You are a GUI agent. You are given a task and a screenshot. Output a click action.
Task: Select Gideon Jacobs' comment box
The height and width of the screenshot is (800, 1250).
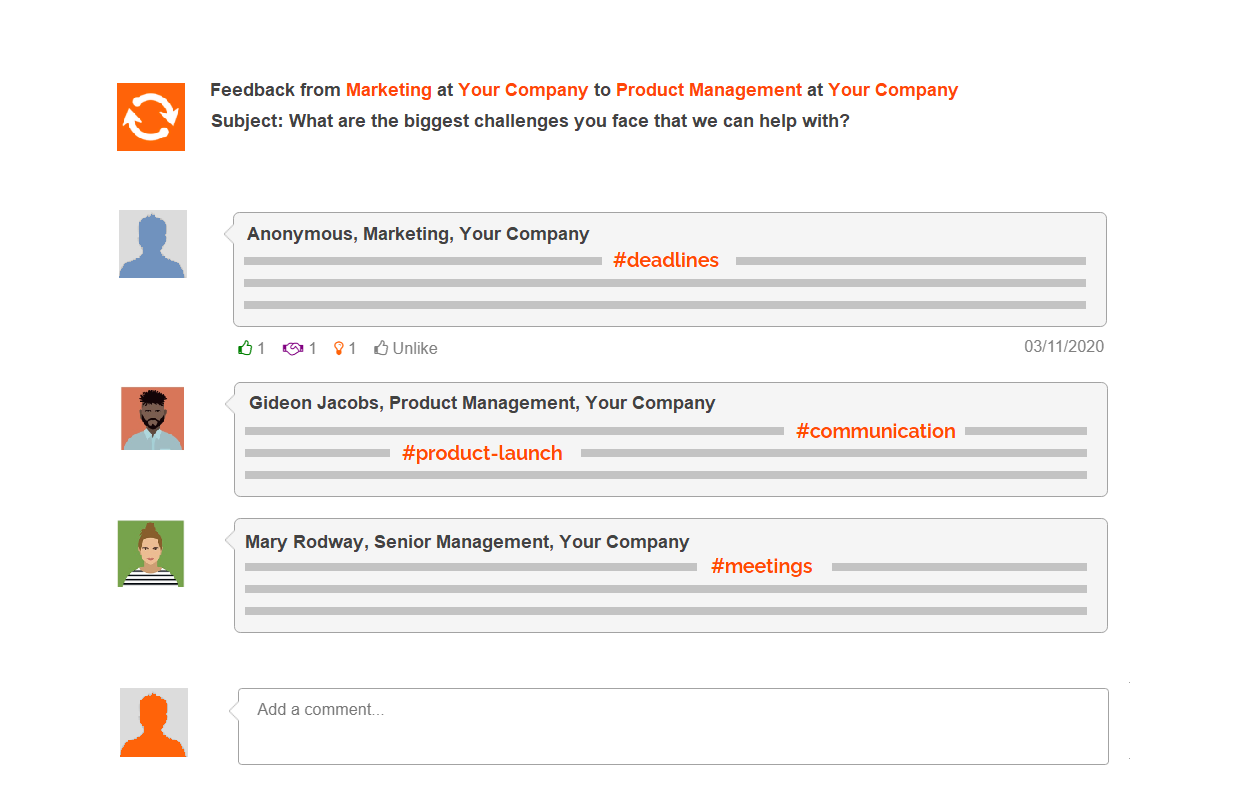(x=671, y=439)
